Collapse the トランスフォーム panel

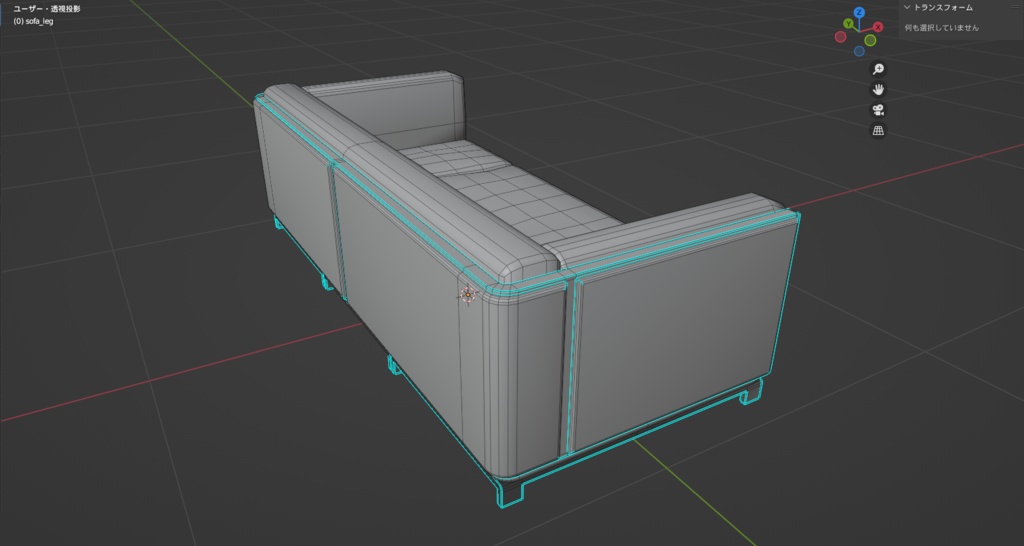click(906, 8)
